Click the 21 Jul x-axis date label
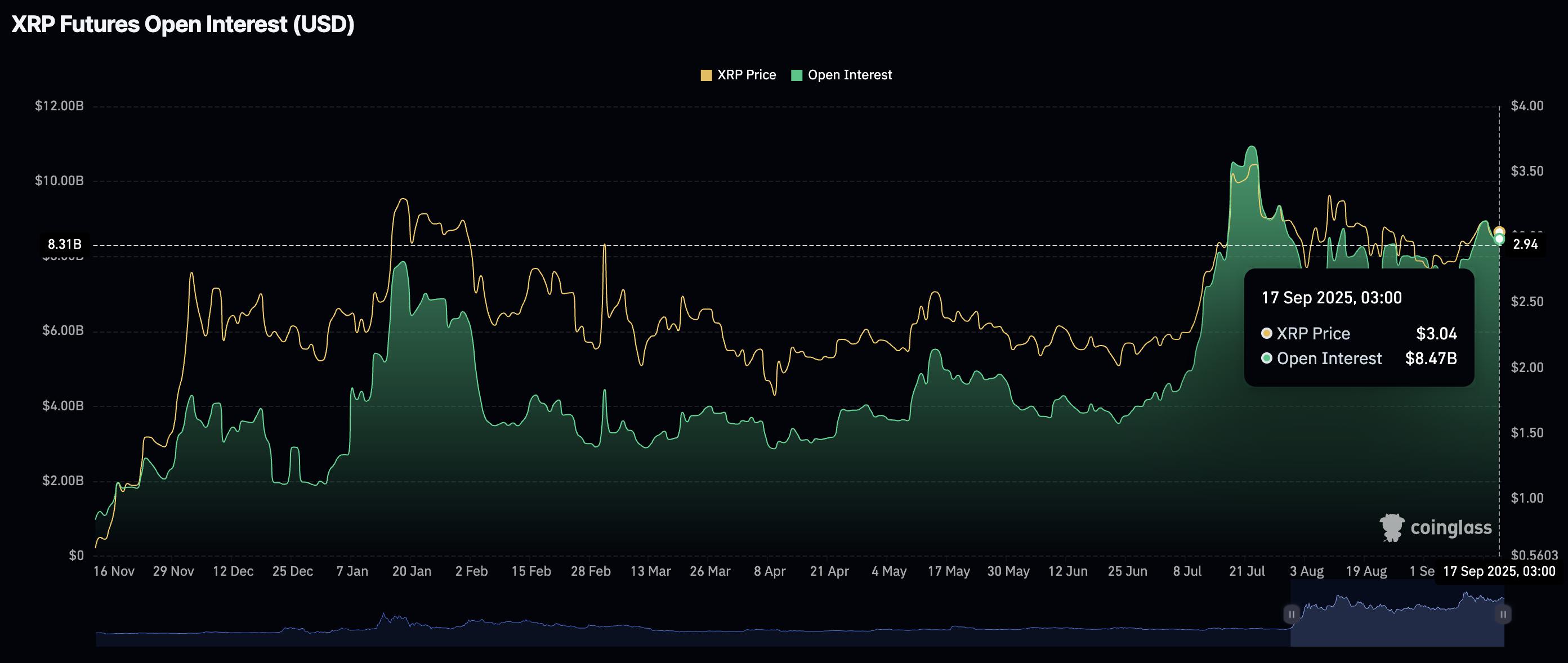 point(1247,571)
